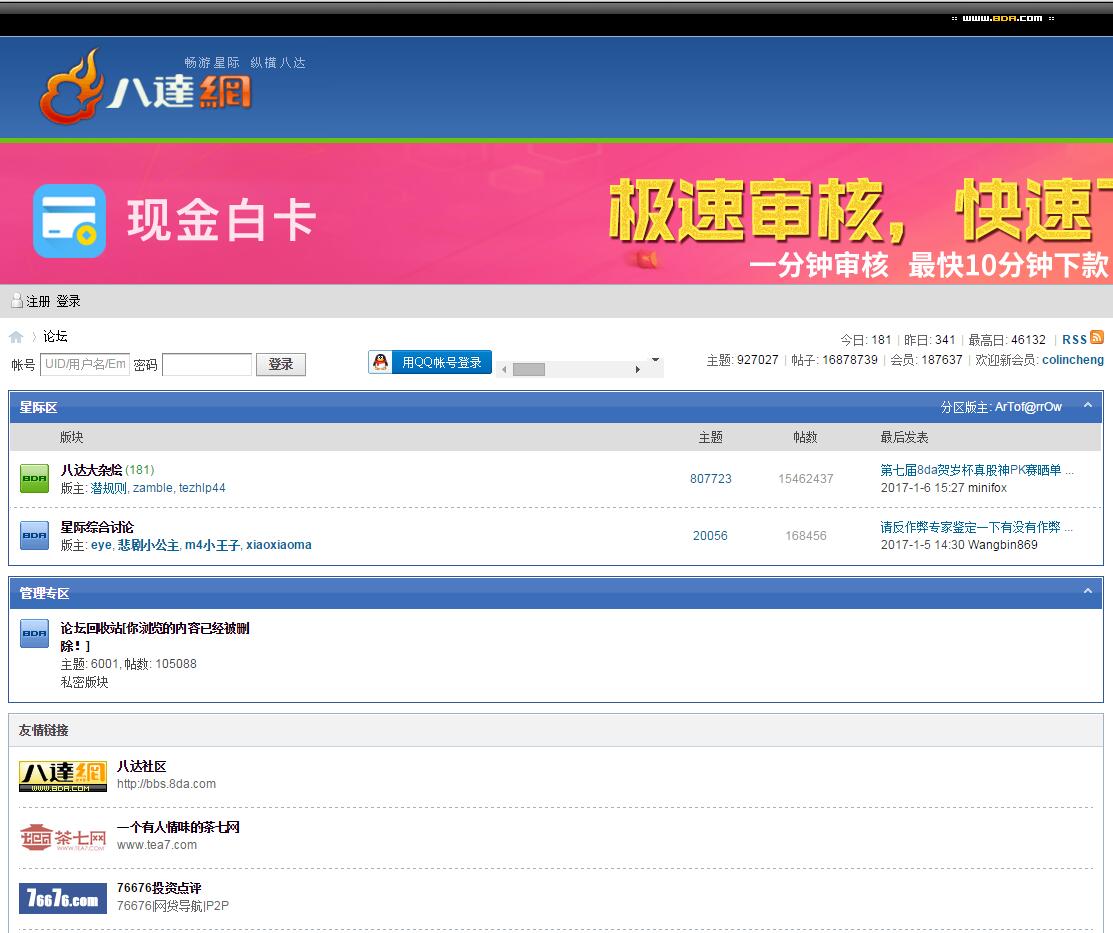Collapse the 星际区 section
Viewport: 1113px width, 933px height.
[x=1088, y=406]
